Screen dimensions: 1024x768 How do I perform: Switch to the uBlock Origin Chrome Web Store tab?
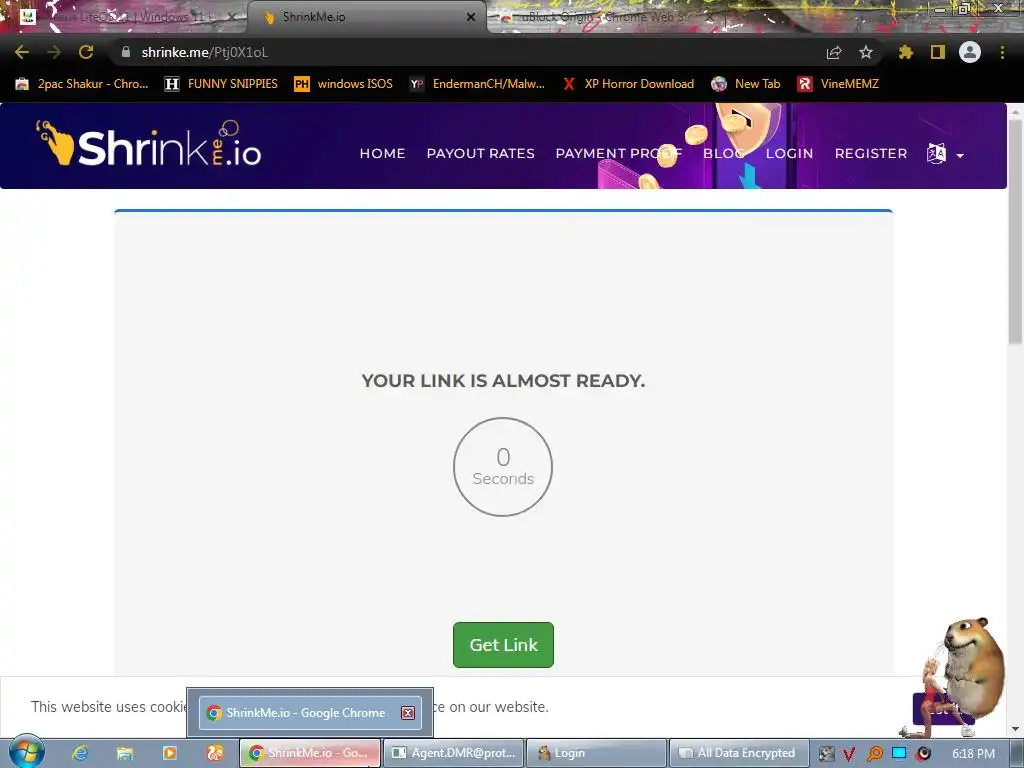604,17
